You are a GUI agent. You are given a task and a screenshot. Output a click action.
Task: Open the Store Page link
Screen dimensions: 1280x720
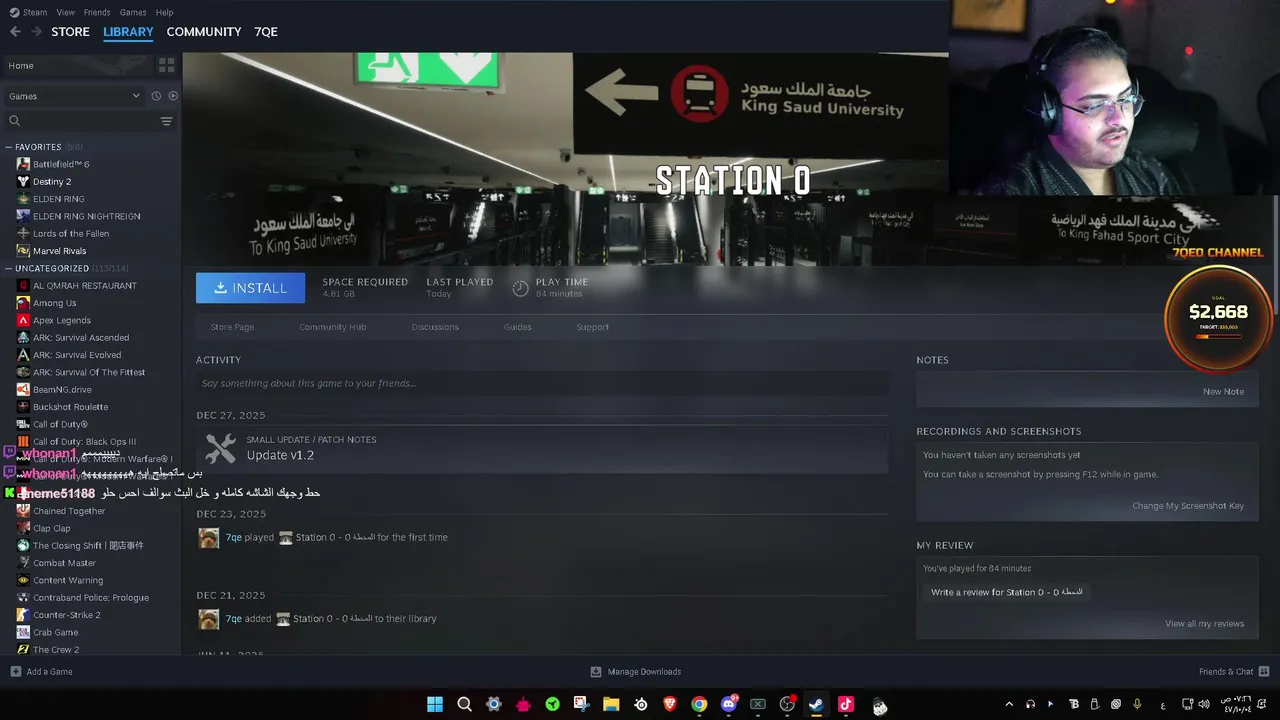(232, 327)
